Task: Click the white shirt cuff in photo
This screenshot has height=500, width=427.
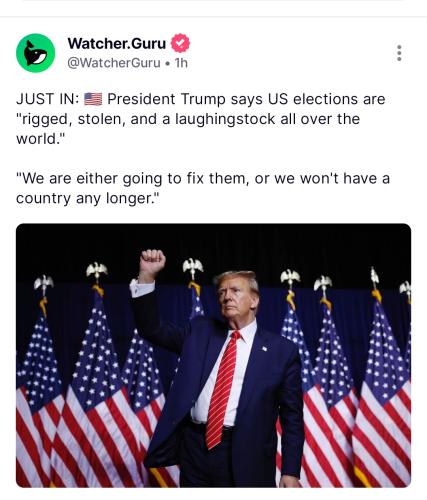Action: click(x=143, y=289)
